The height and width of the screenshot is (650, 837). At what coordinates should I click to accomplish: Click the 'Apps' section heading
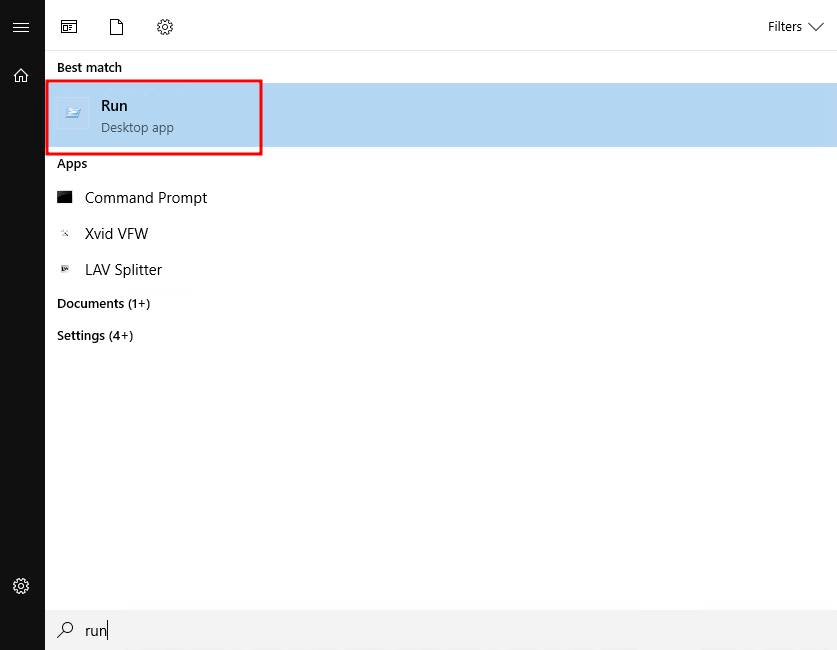(x=72, y=164)
